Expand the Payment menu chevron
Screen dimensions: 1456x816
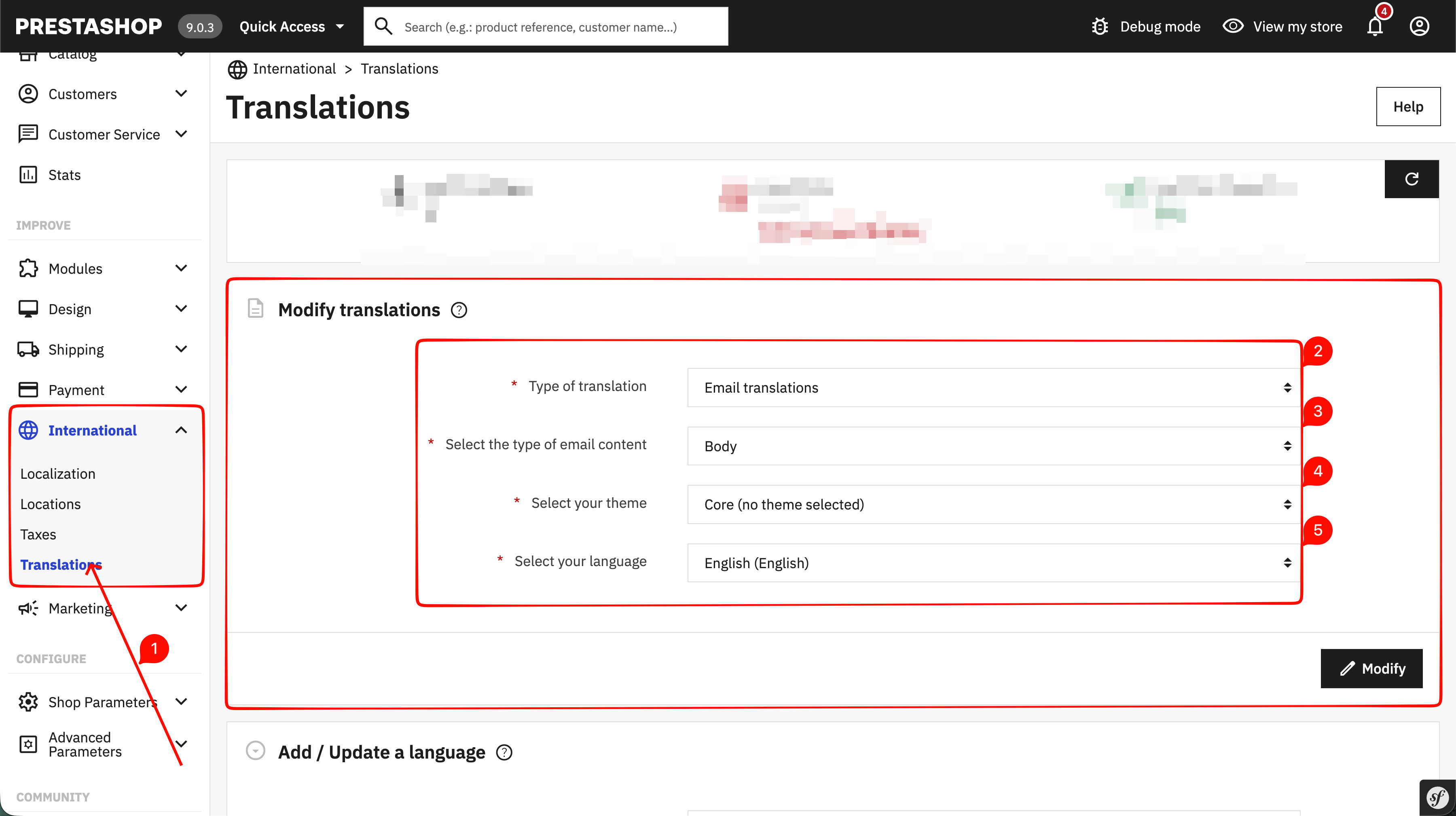click(181, 389)
